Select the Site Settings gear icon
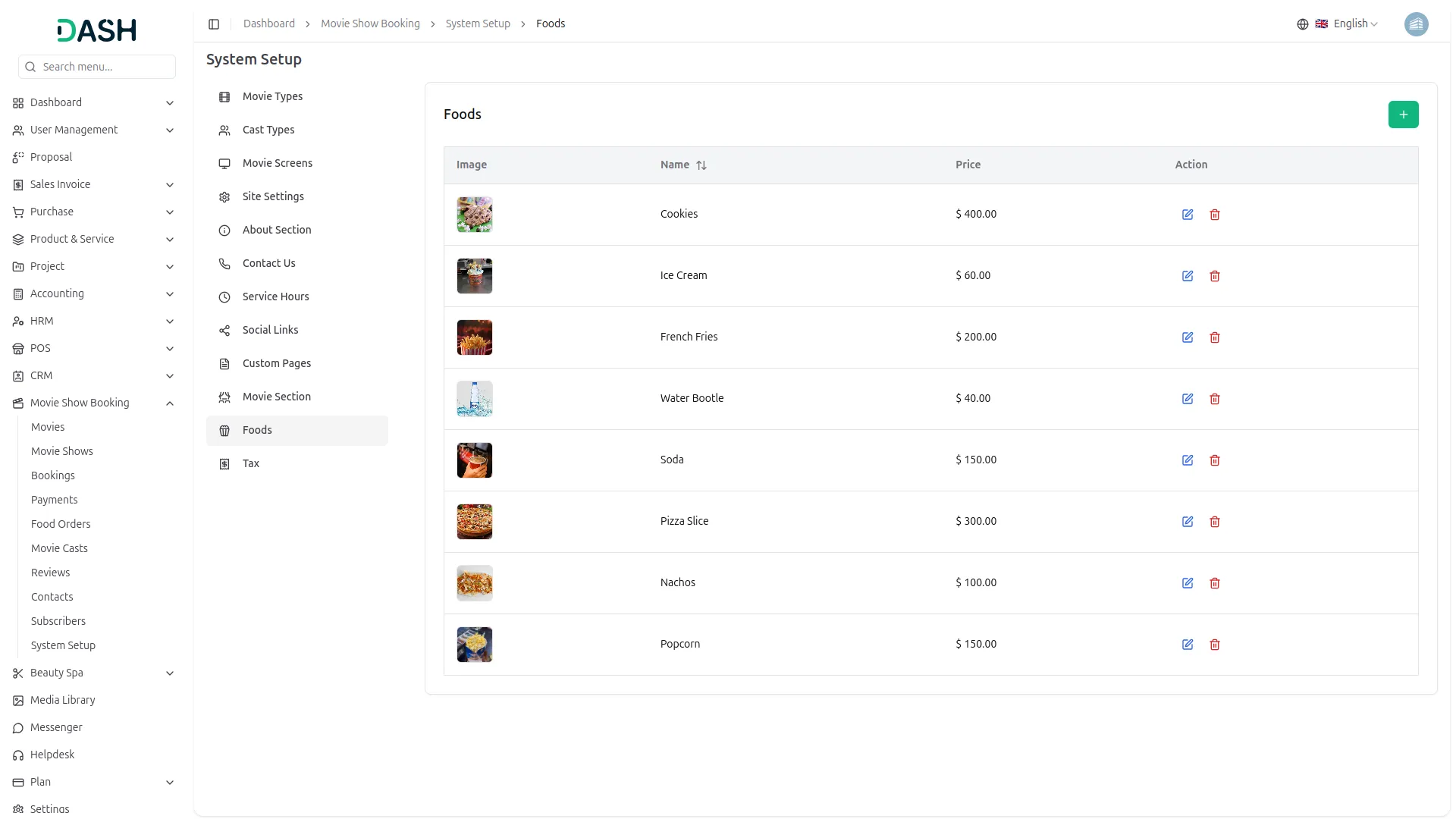Viewport: 1456px width, 819px height. tap(224, 197)
